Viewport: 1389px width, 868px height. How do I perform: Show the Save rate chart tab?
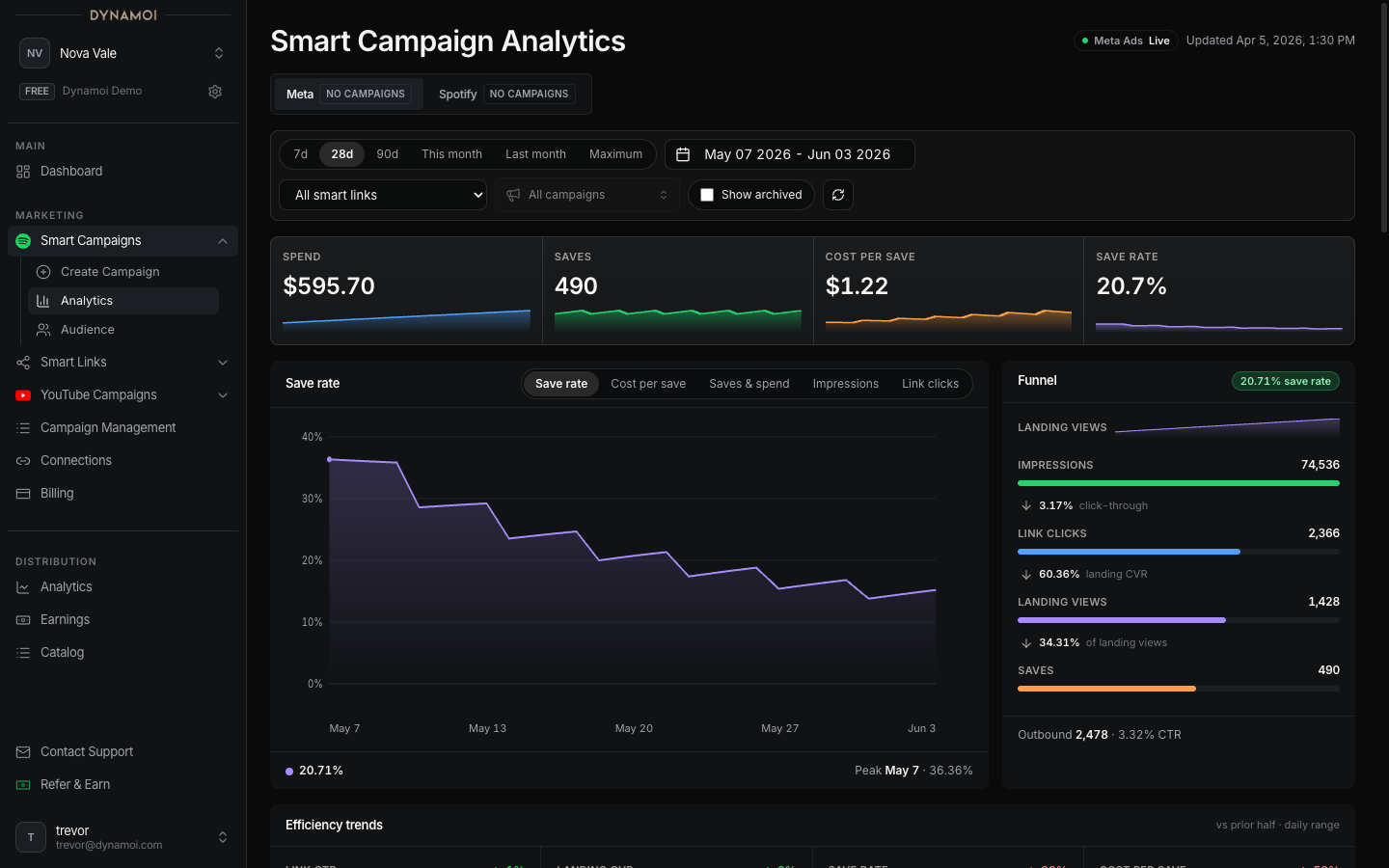pos(561,384)
